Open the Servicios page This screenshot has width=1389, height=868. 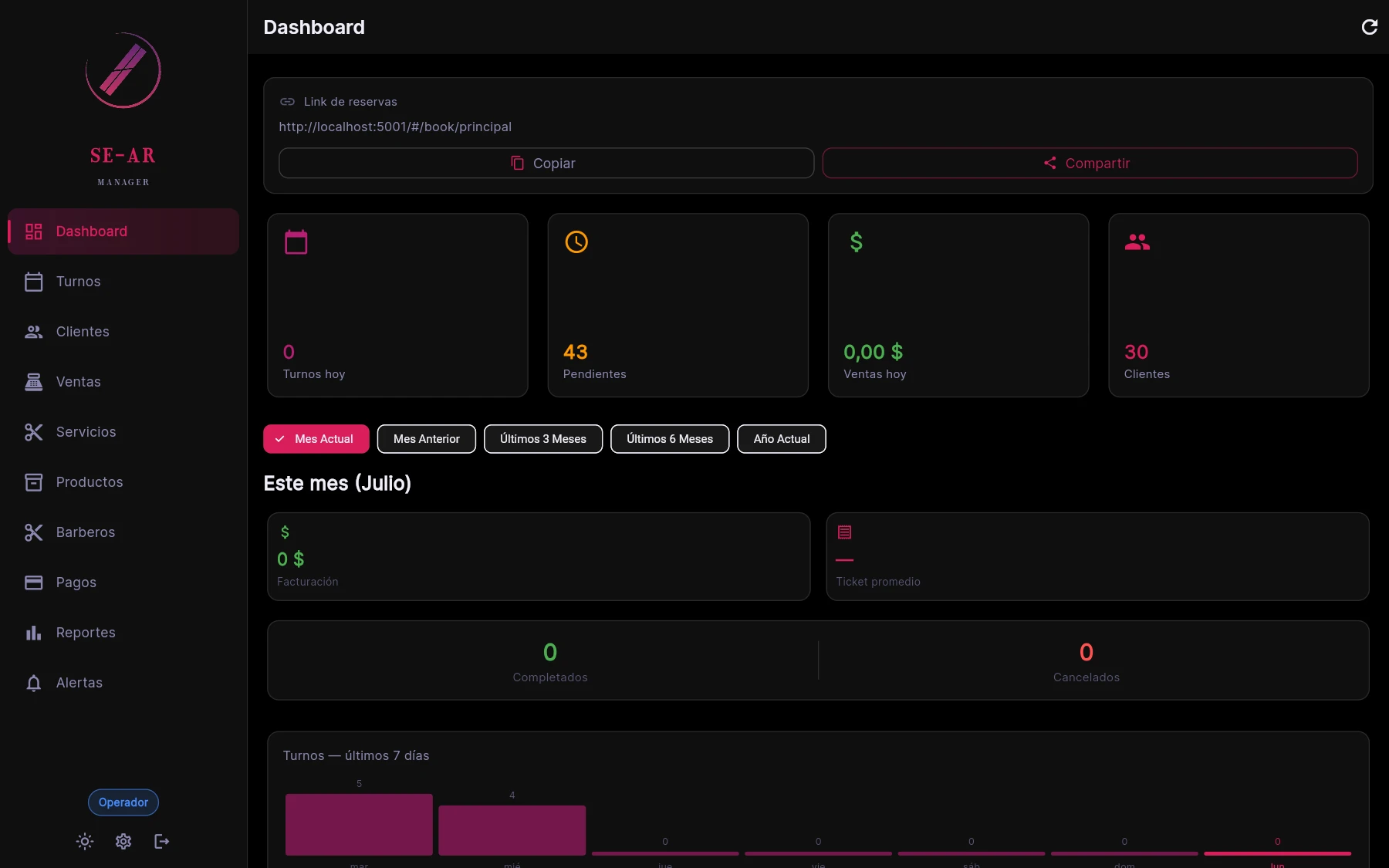pos(123,432)
